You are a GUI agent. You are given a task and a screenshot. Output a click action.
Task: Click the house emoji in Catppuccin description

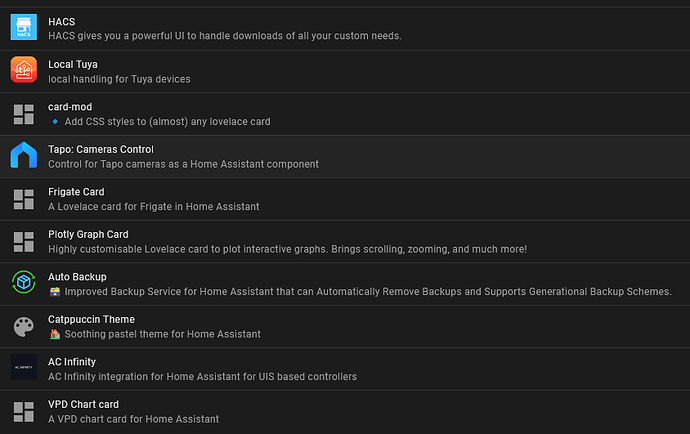coord(55,334)
